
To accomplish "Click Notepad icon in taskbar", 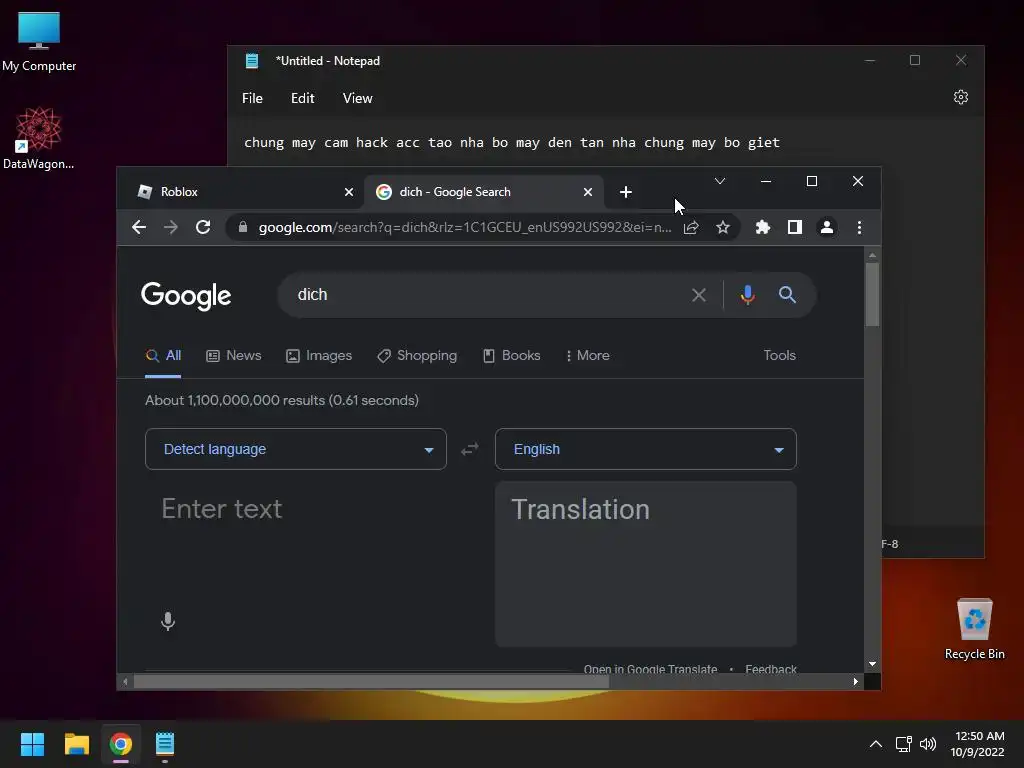I will (x=165, y=744).
